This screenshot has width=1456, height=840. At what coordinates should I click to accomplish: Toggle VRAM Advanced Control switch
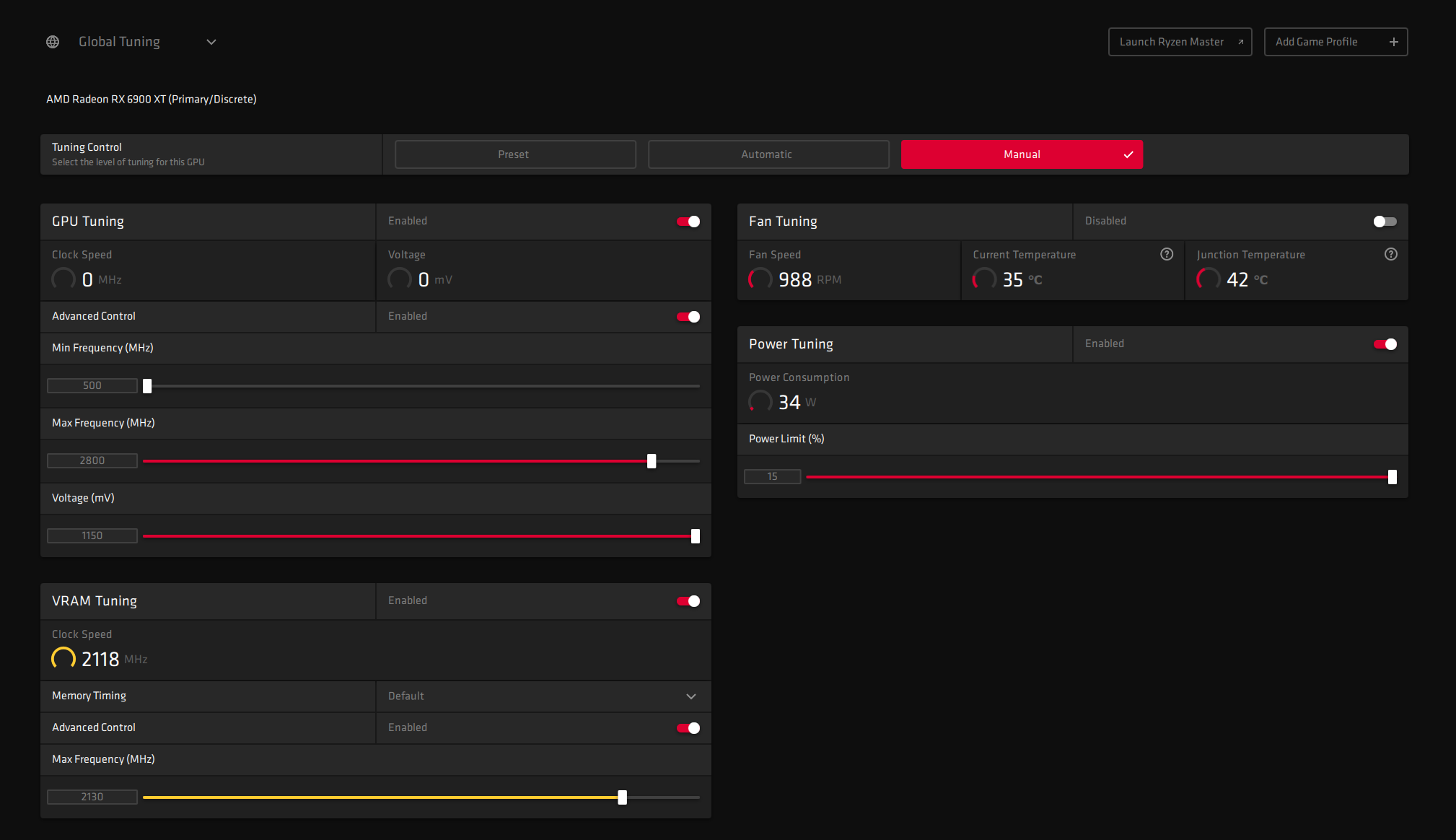tap(688, 728)
